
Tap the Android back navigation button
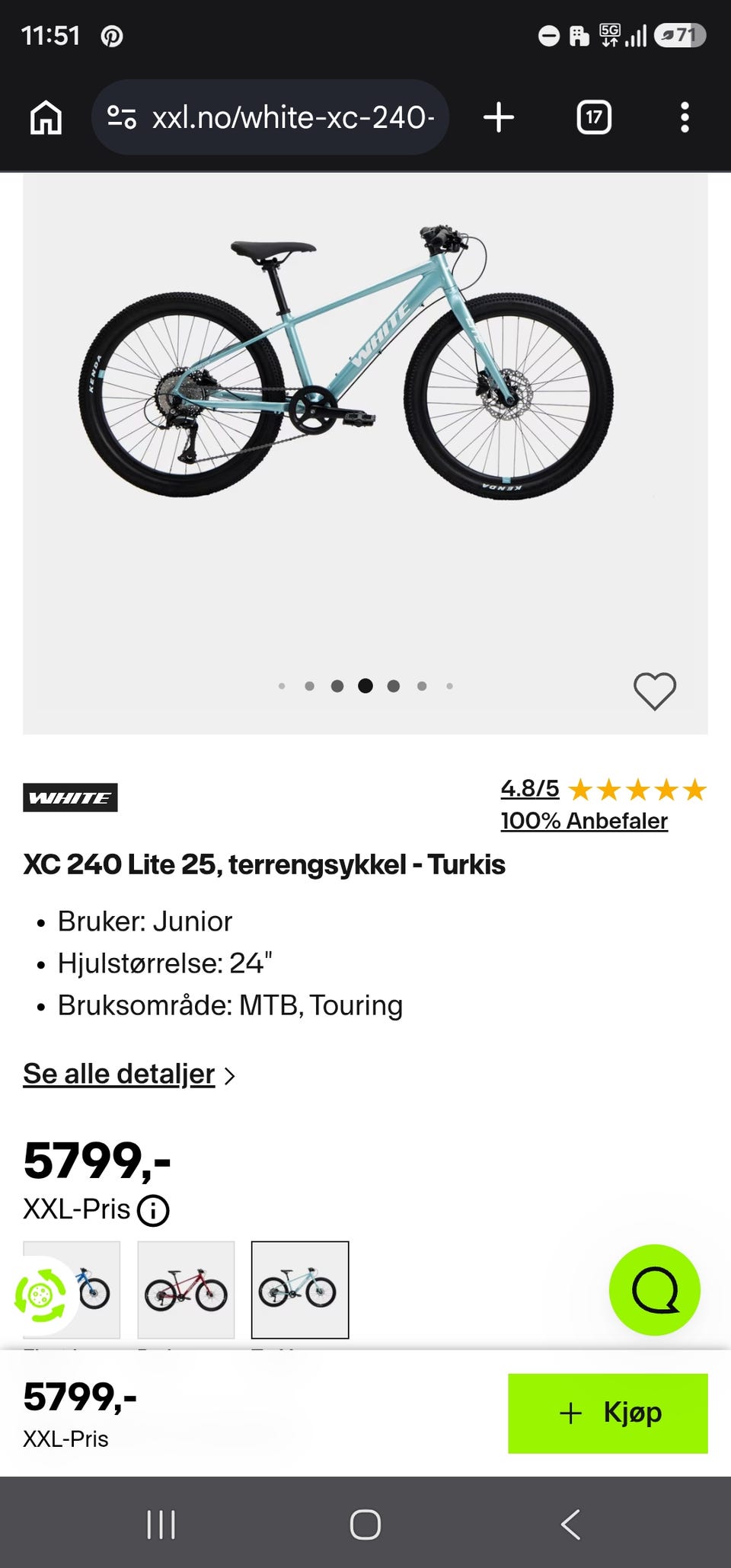pyautogui.click(x=570, y=1525)
